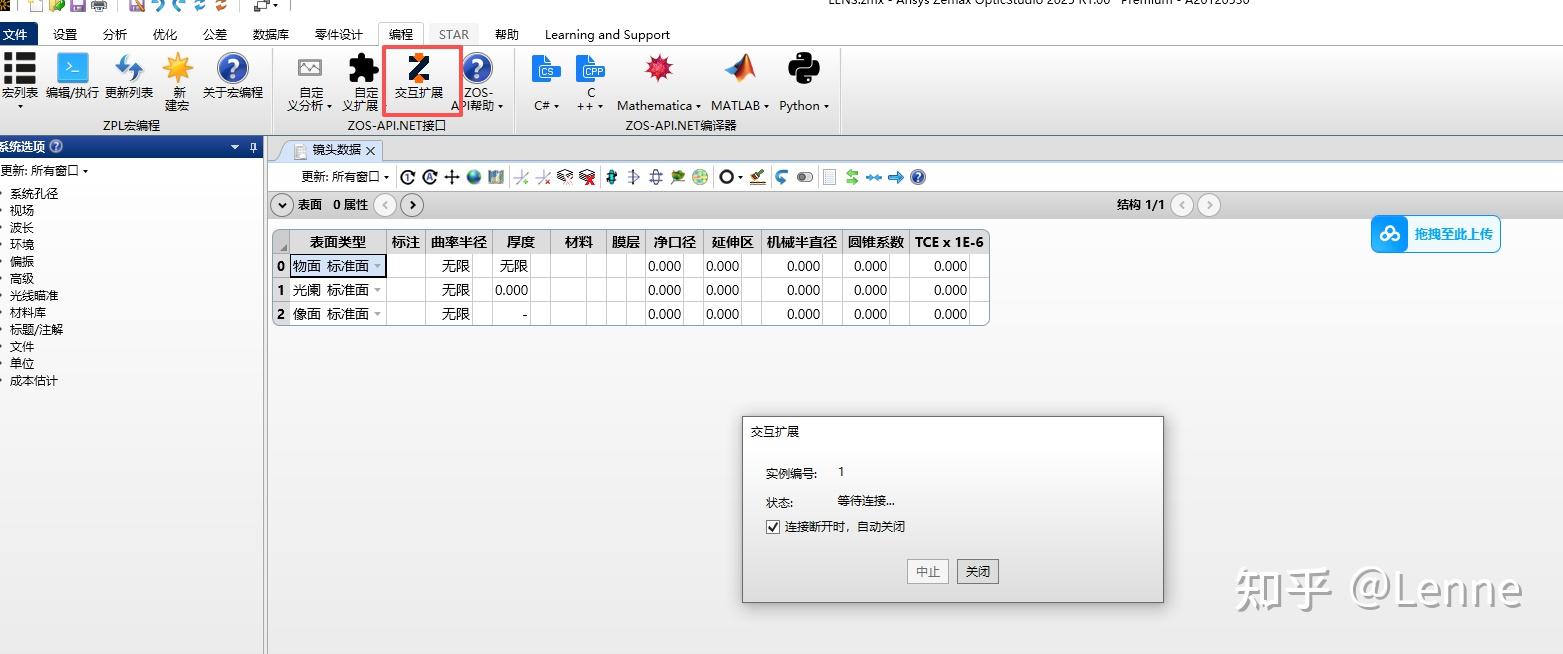Click the 中止 button in the dialog
The image size is (1563, 654).
coord(926,571)
